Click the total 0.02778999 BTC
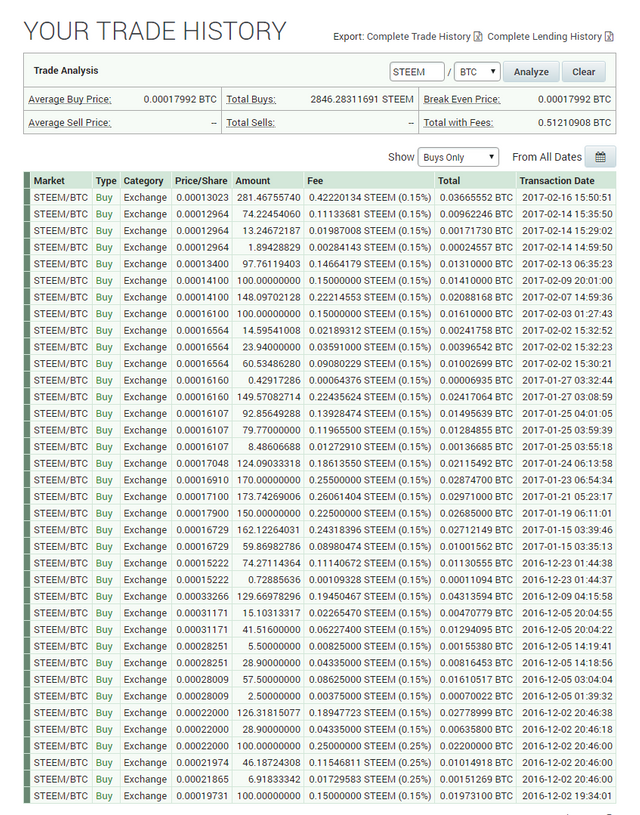 pos(476,713)
